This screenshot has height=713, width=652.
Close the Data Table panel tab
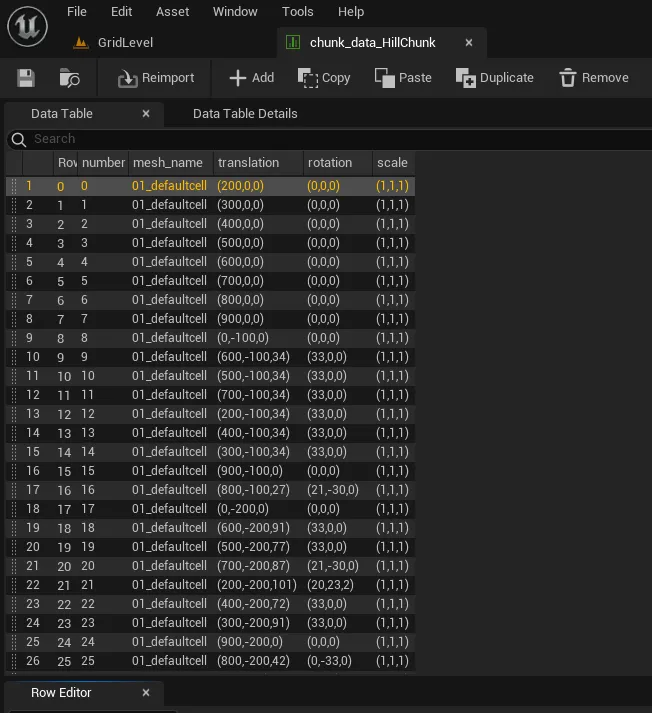(x=146, y=114)
